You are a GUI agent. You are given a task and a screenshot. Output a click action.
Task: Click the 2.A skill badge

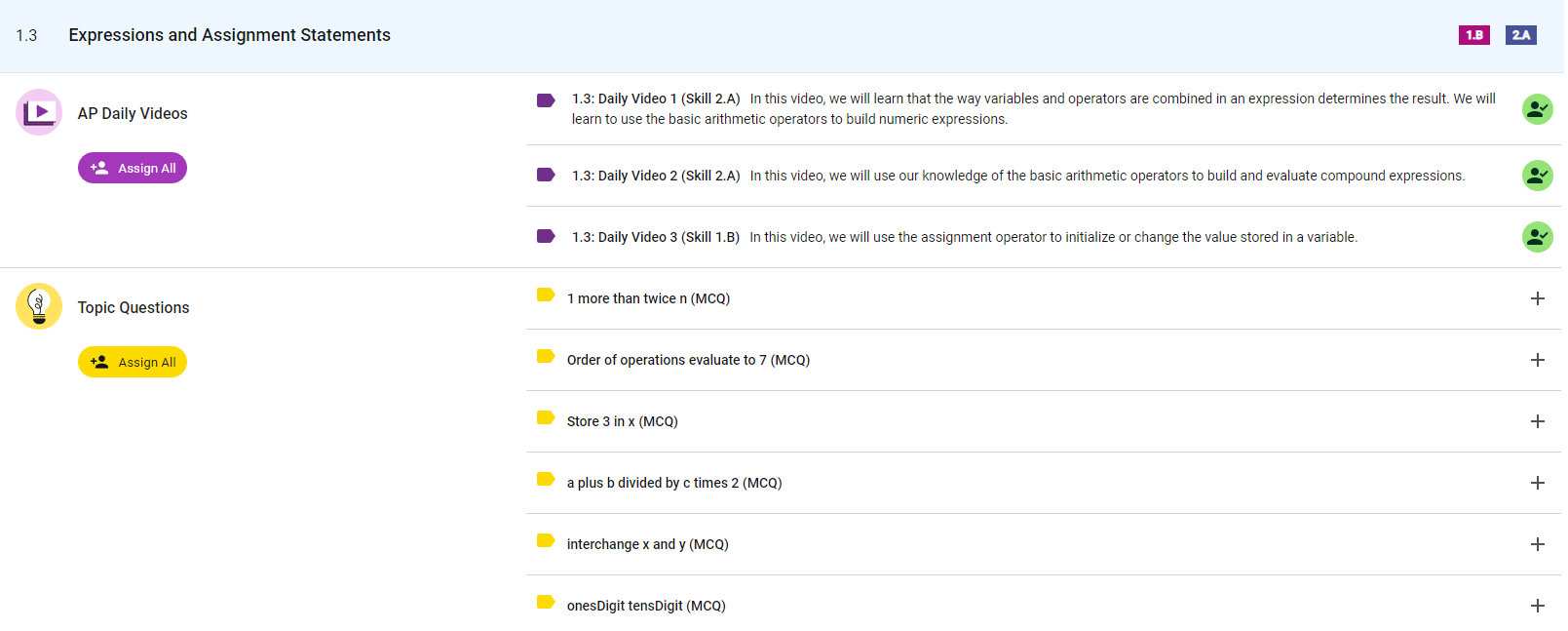pos(1520,35)
